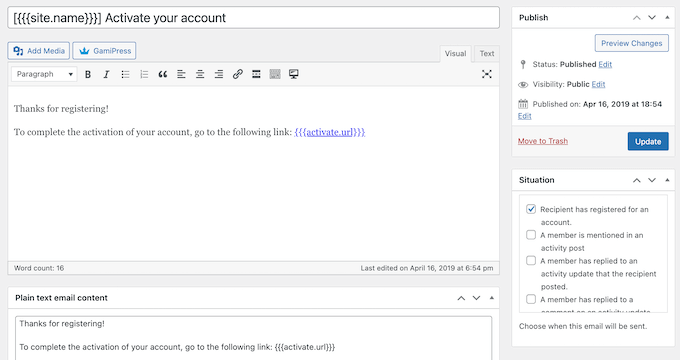Toggle the toolbar kitchen sink

pos(275,74)
